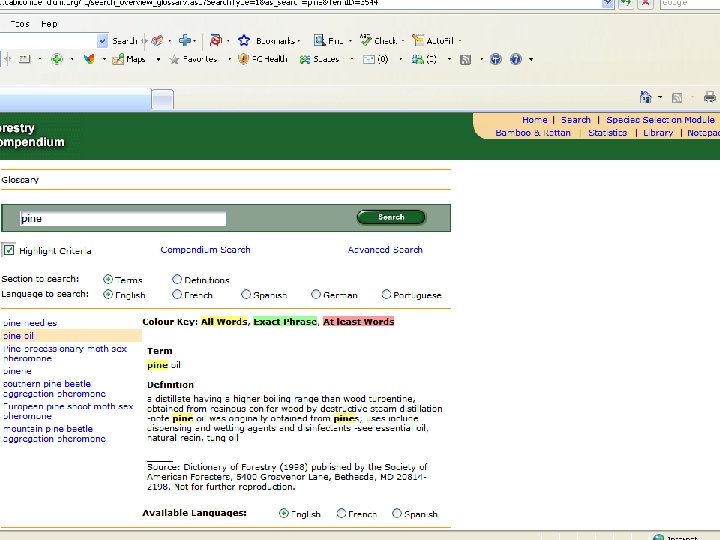This screenshot has width=720, height=540.
Task: Click the browser feeds icon near Home
Action: pyautogui.click(x=676, y=97)
